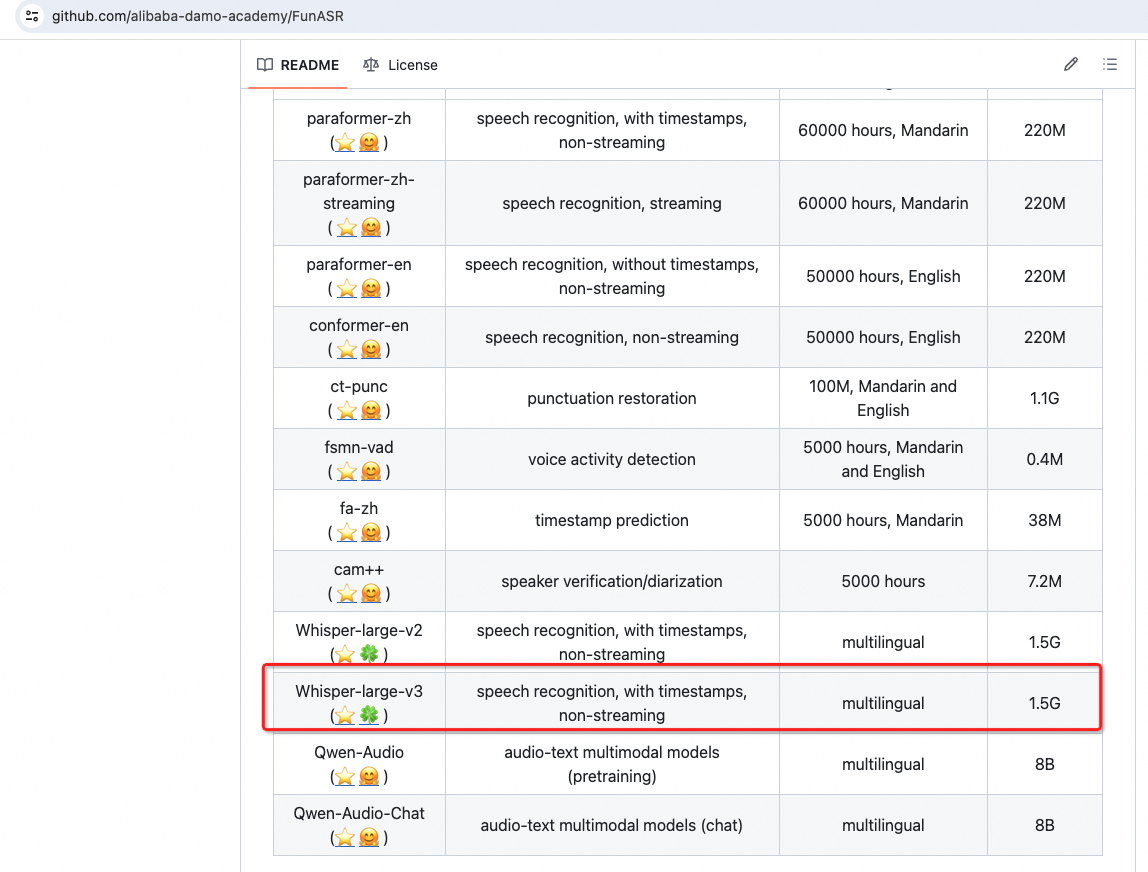Click star link under Whisper-large-v2
The height and width of the screenshot is (872, 1148).
(345, 654)
